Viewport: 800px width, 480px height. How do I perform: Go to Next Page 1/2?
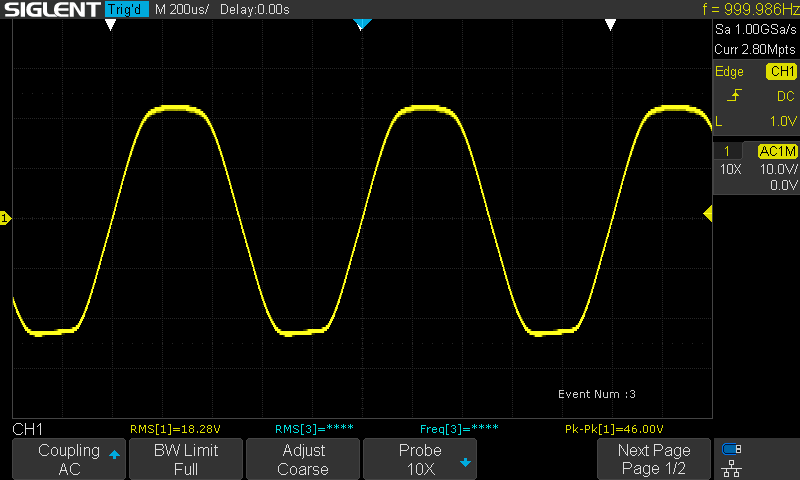[654, 459]
